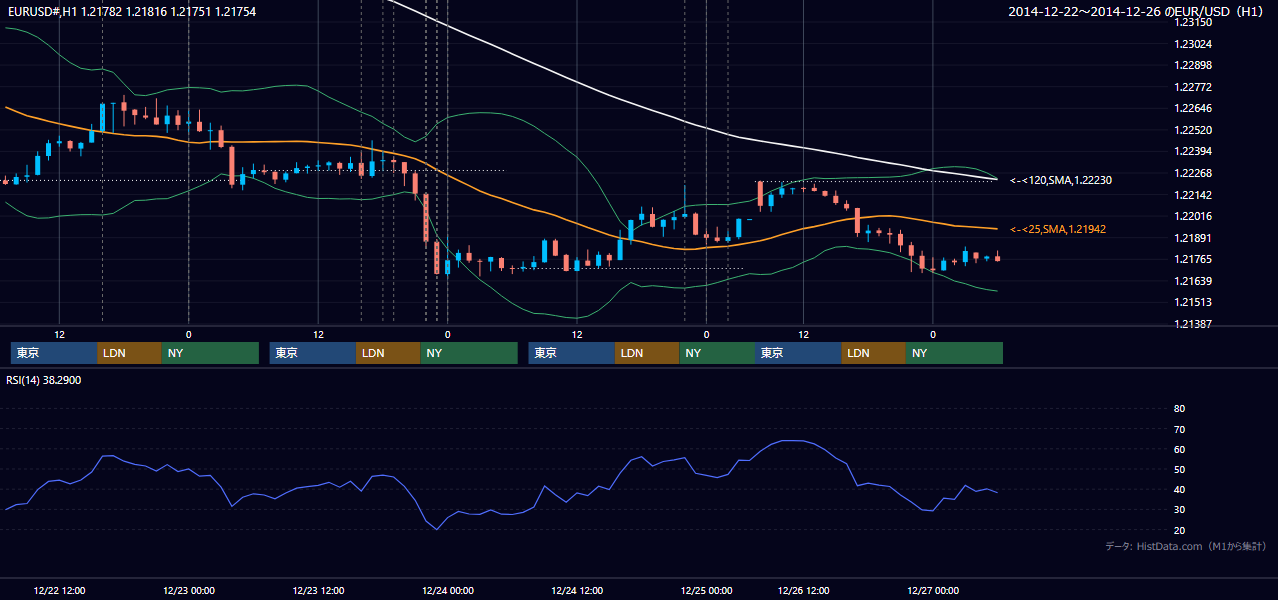The image size is (1278, 600).
Task: Select price level 1.21765 on the axis
Action: pos(1192,259)
